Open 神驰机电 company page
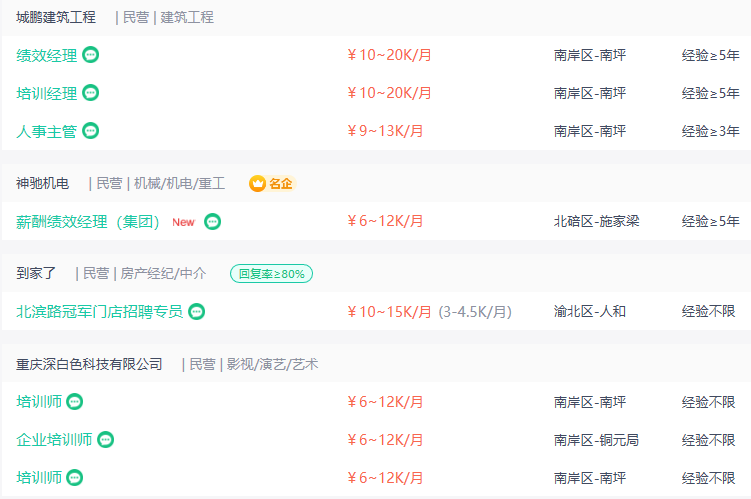Viewport: 751px width, 499px height. [42, 184]
